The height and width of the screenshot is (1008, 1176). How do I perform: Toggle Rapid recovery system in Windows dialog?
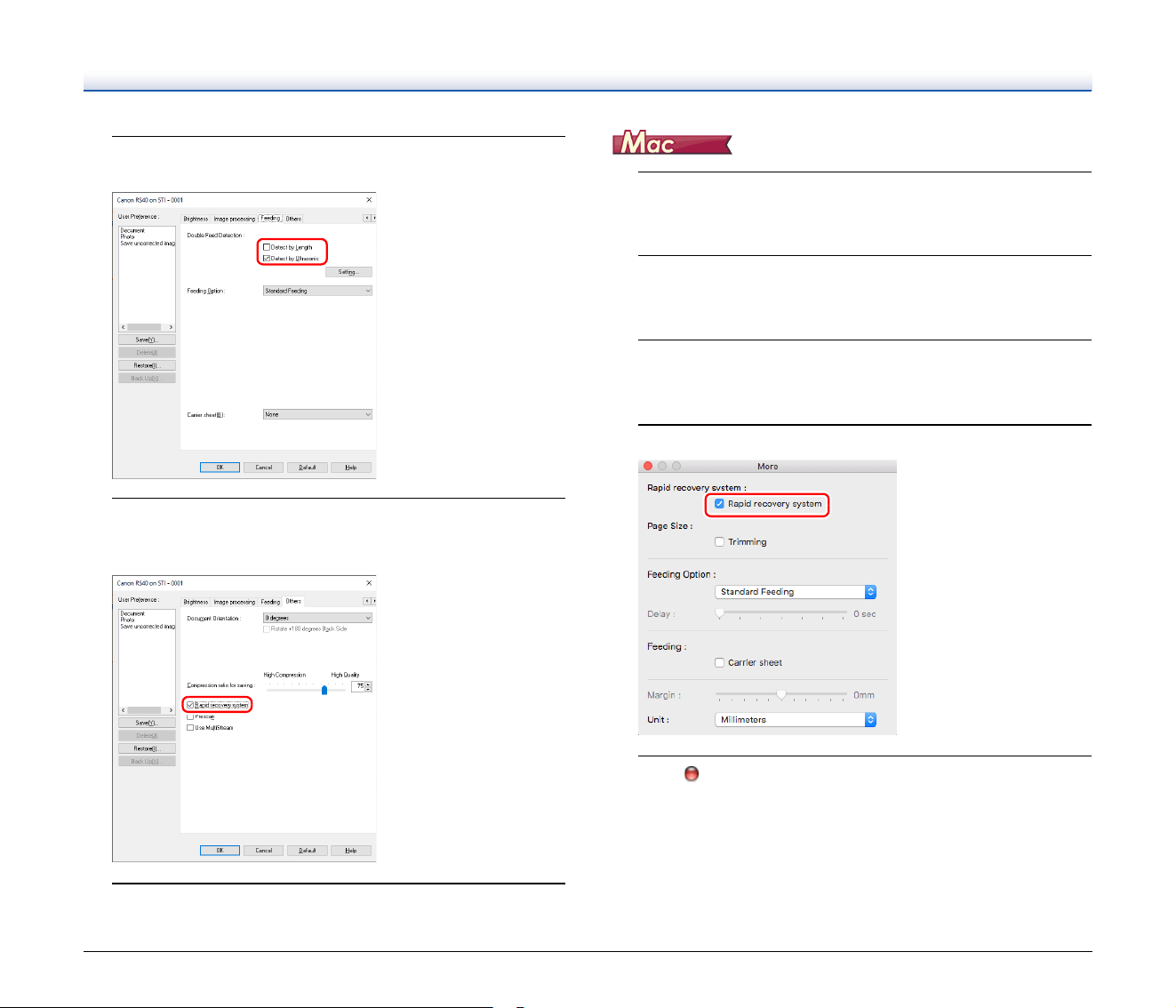pyautogui.click(x=190, y=705)
